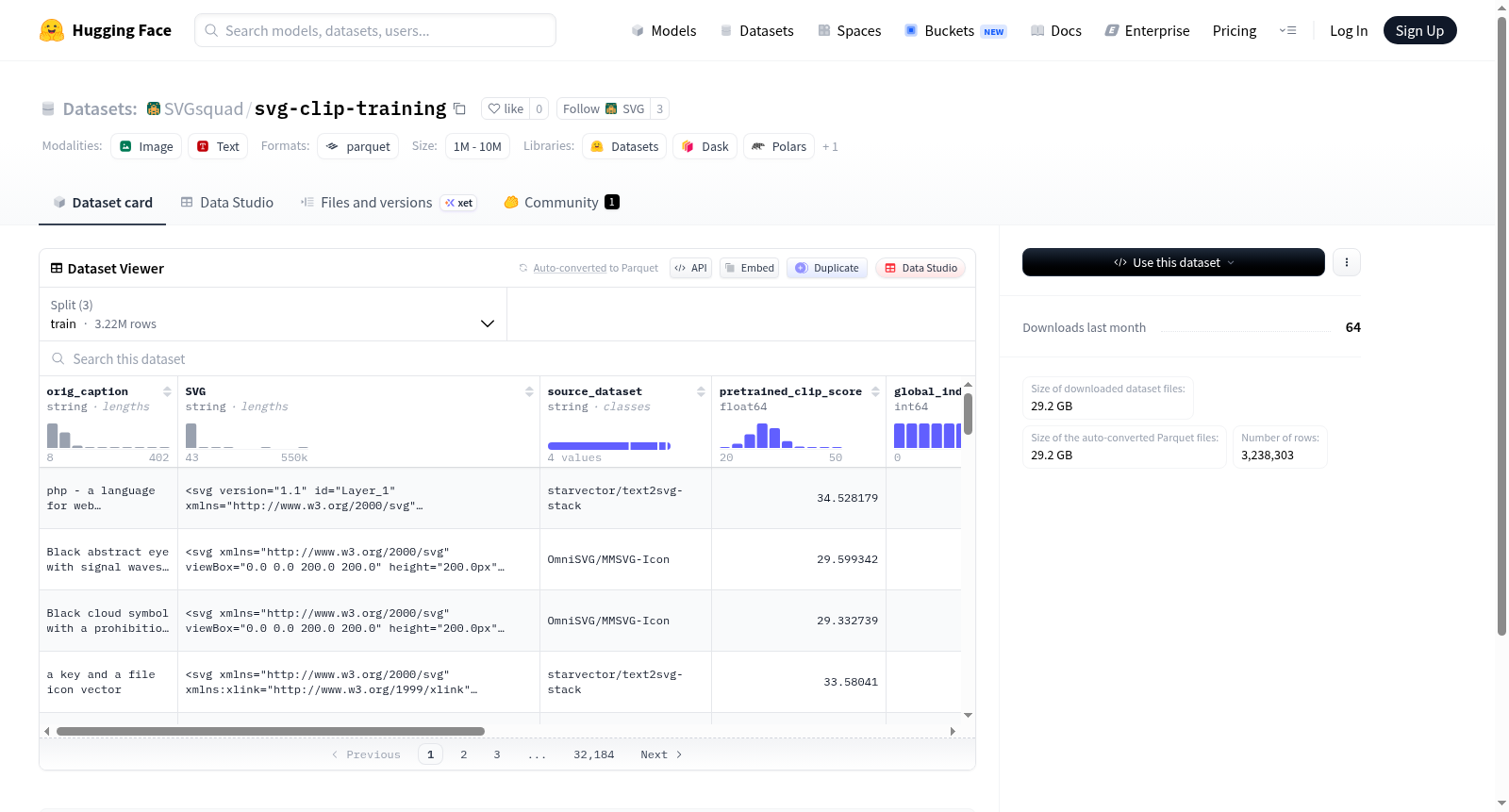Click the follower count 3
The width and height of the screenshot is (1509, 812).
660,108
